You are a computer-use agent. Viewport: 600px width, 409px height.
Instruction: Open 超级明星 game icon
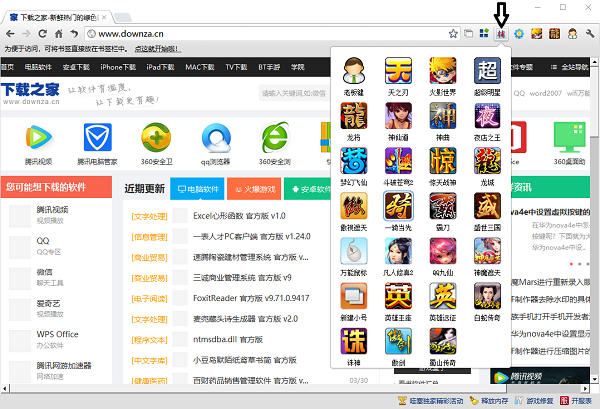coord(487,71)
